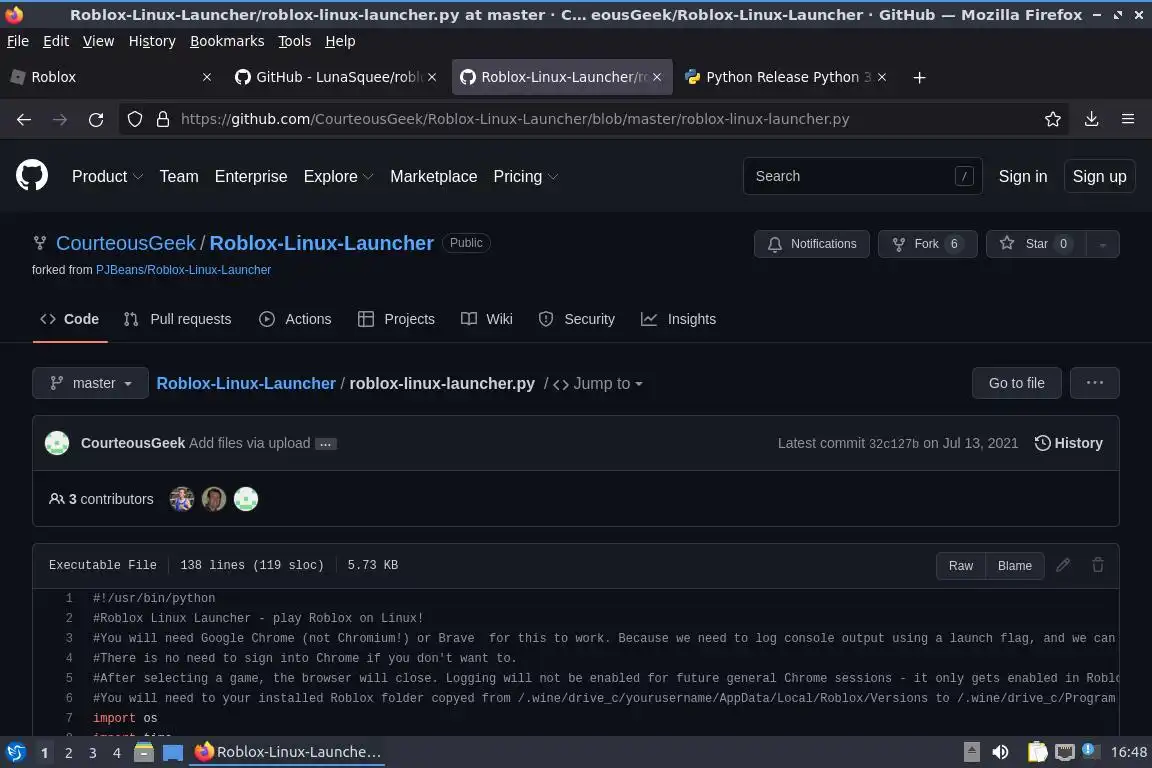Screen dimensions: 1152x768
Task: Open Firefox downloads panel
Action: 1091,119
